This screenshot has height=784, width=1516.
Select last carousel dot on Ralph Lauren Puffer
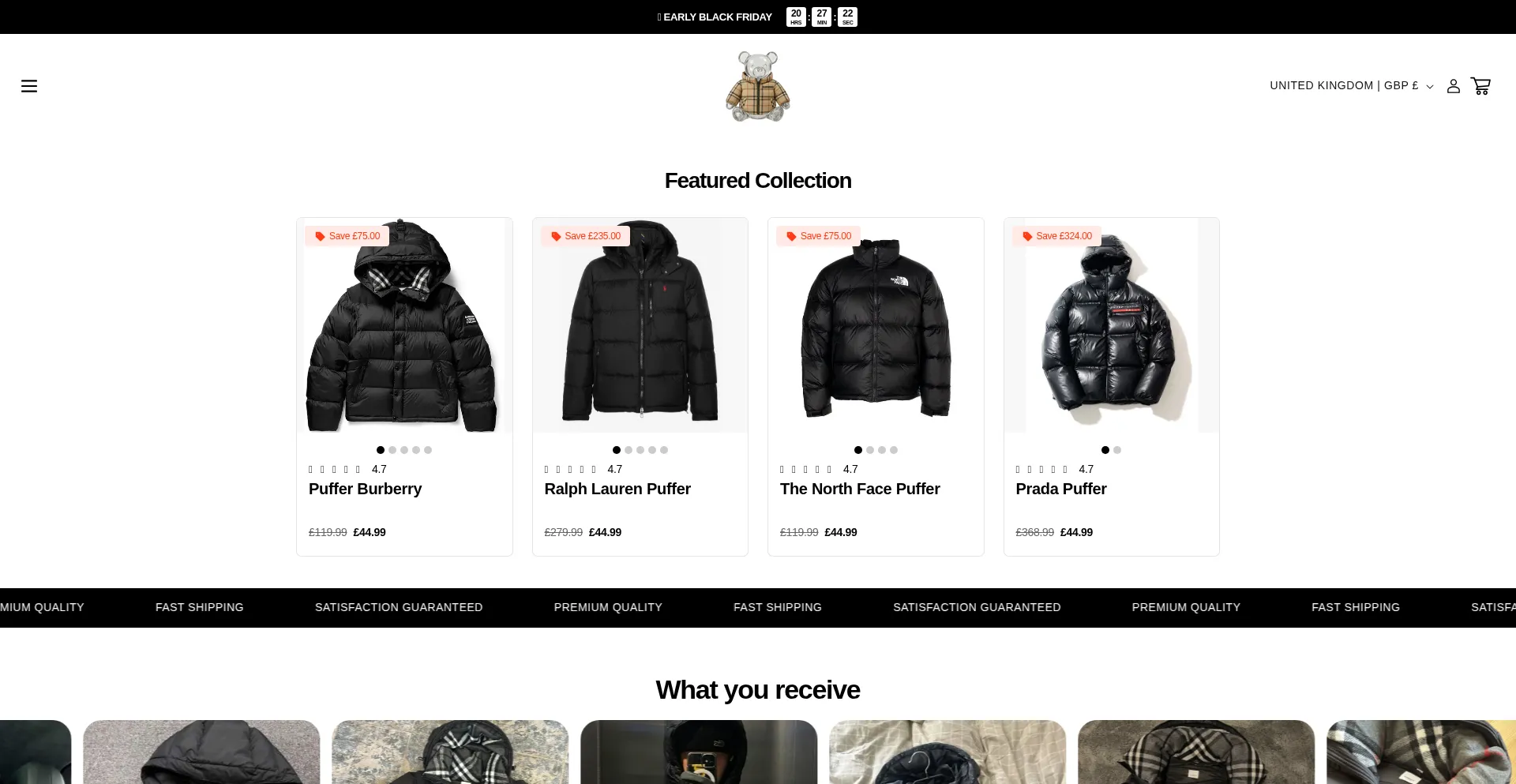(664, 450)
